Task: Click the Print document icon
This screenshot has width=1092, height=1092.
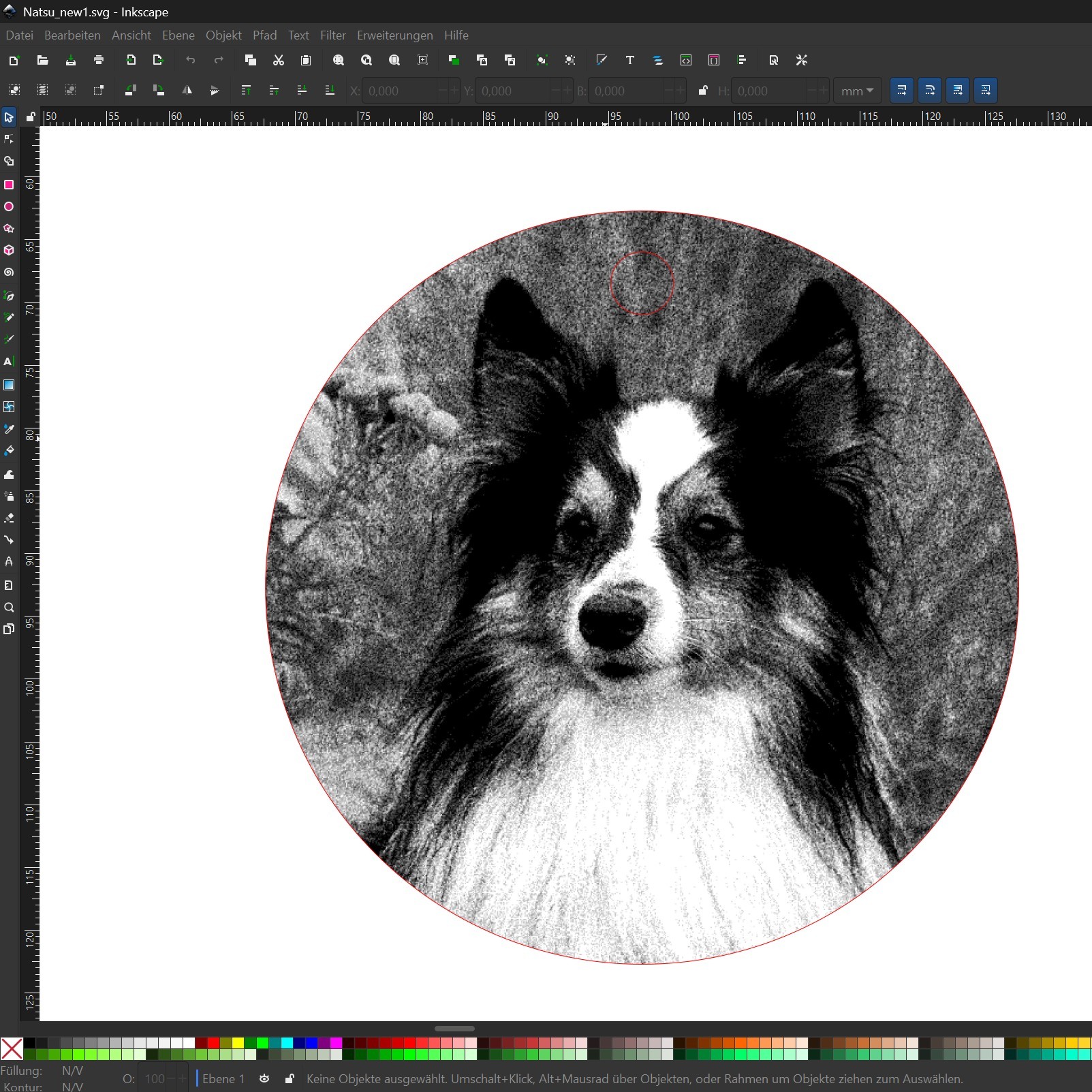Action: (x=99, y=61)
